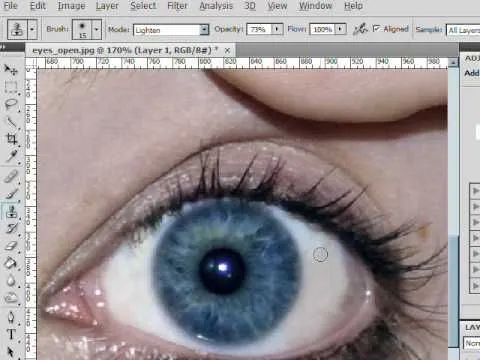Expand the topmost adjustment preset arrow
The image size is (480, 360).
point(475,191)
